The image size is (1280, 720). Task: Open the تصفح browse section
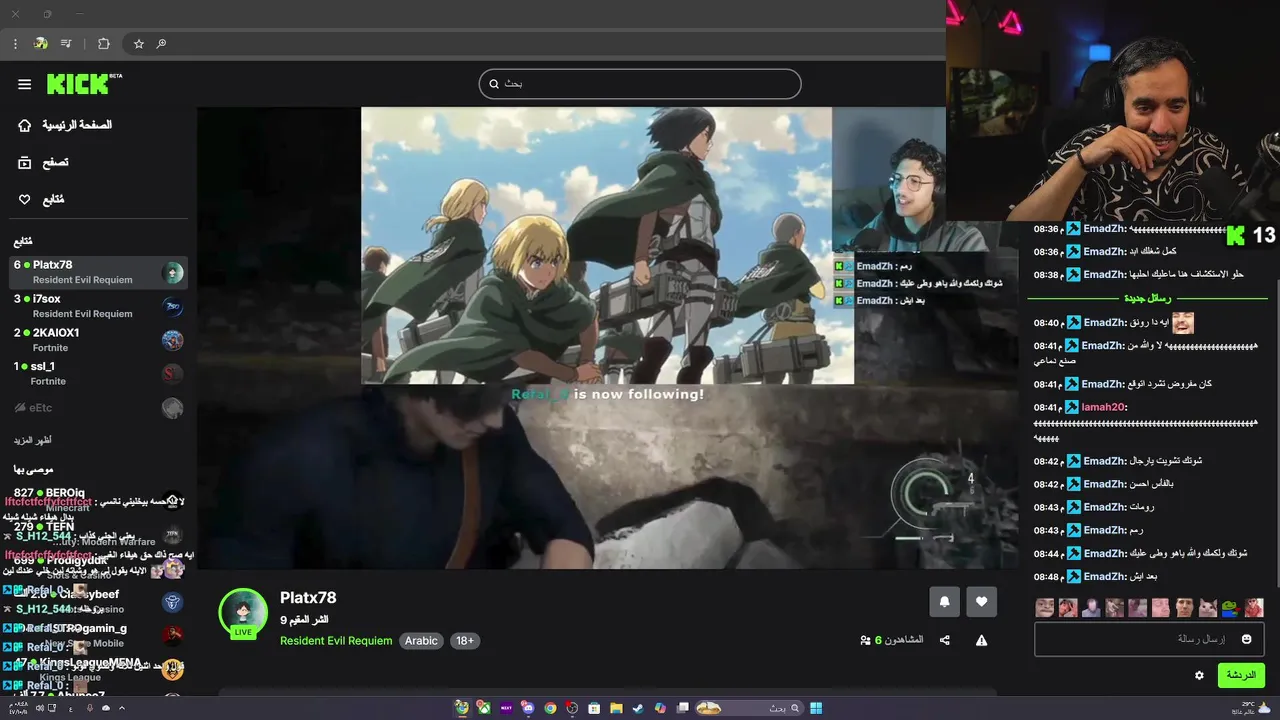coord(44,162)
